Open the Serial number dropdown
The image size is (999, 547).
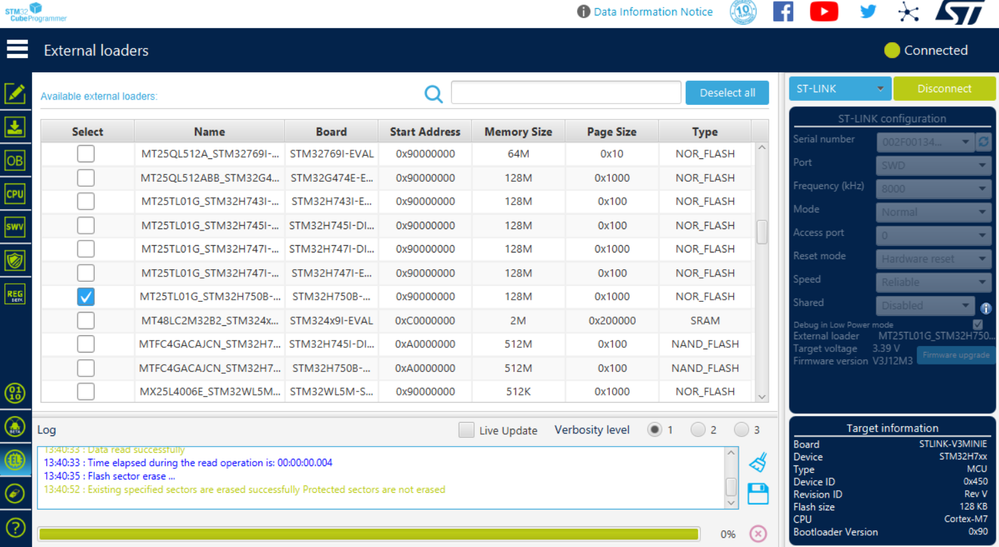pos(925,141)
